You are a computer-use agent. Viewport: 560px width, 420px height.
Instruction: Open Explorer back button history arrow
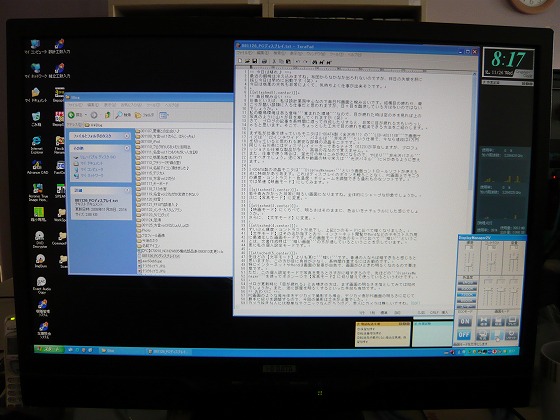[x=86, y=115]
